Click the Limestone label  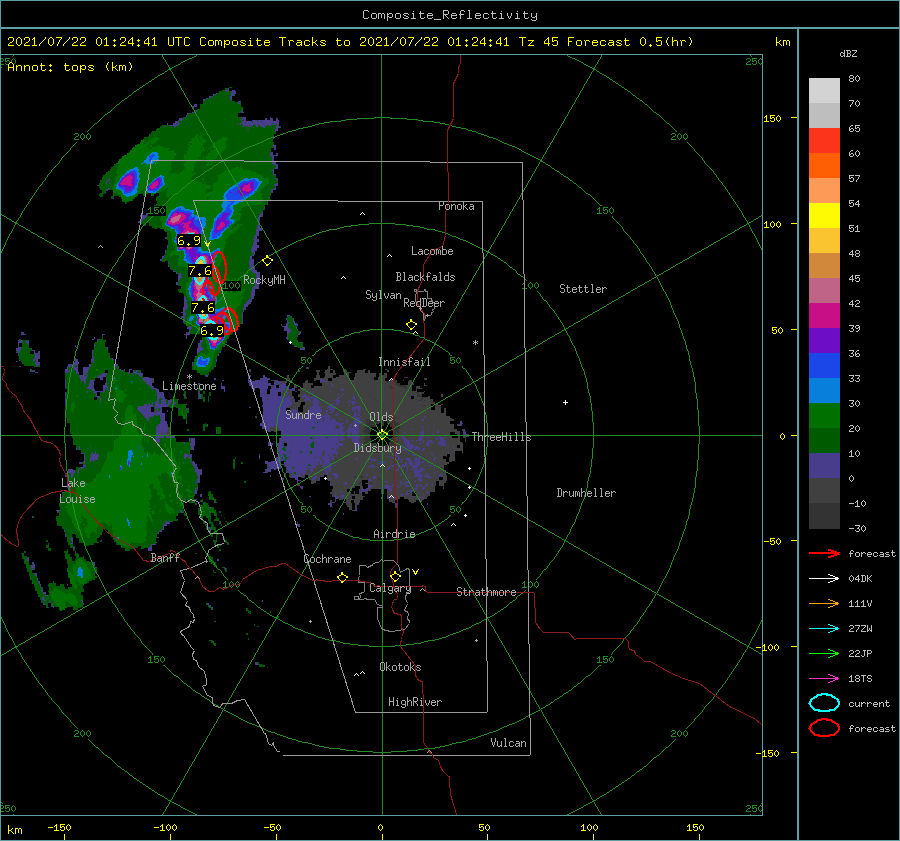tap(189, 386)
